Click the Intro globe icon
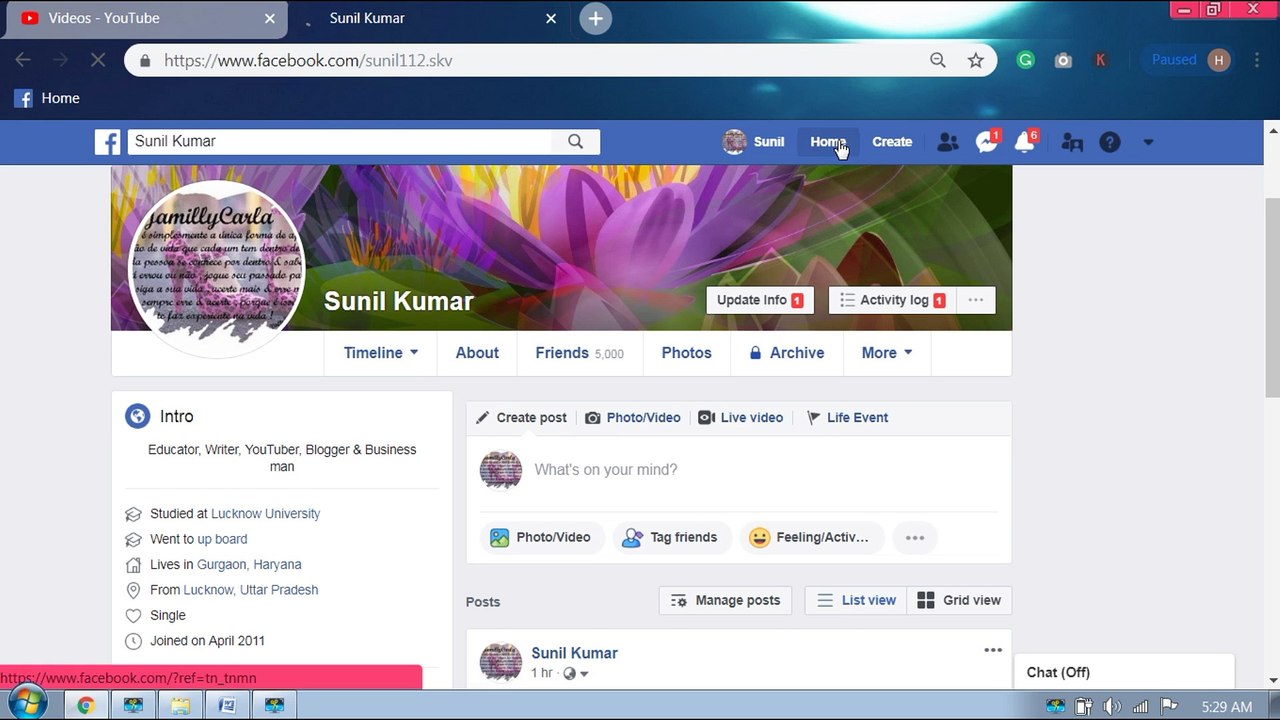Image resolution: width=1280 pixels, height=720 pixels. click(x=137, y=416)
